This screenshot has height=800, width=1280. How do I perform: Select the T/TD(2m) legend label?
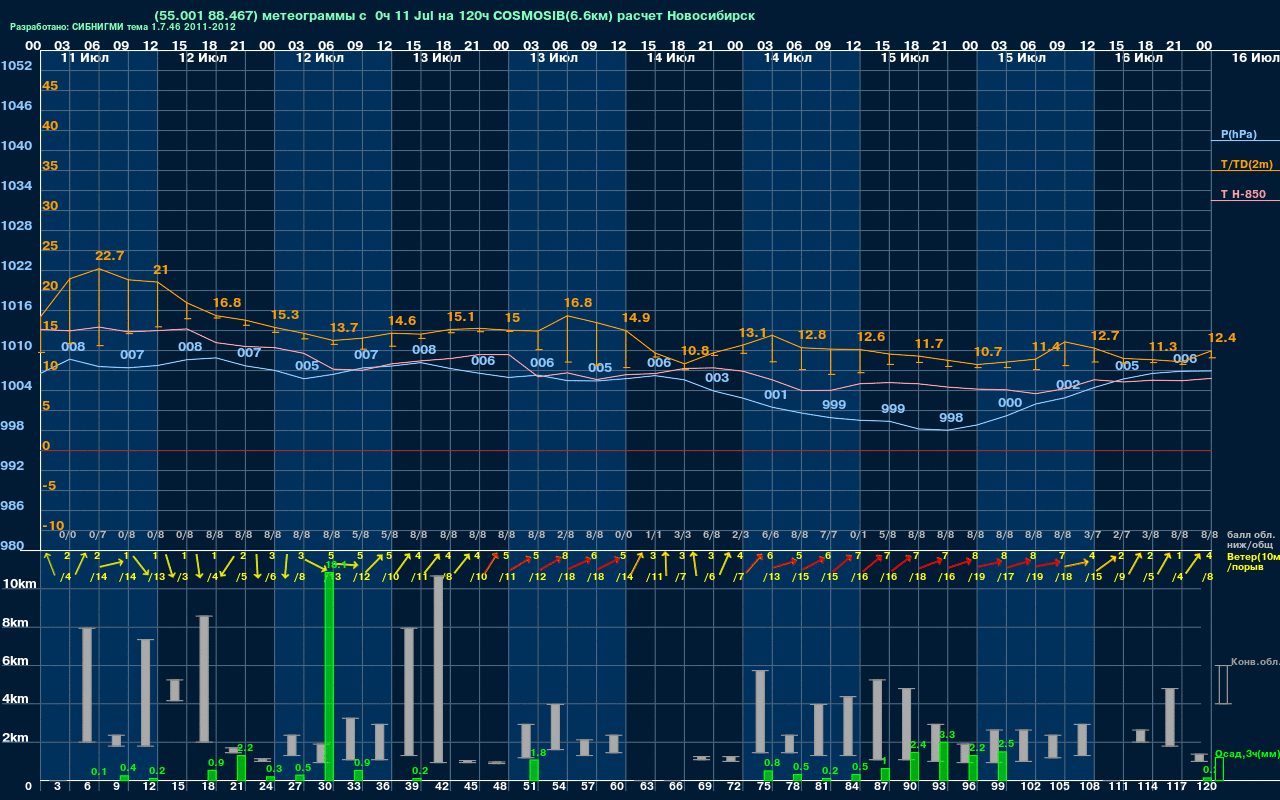pyautogui.click(x=1246, y=164)
